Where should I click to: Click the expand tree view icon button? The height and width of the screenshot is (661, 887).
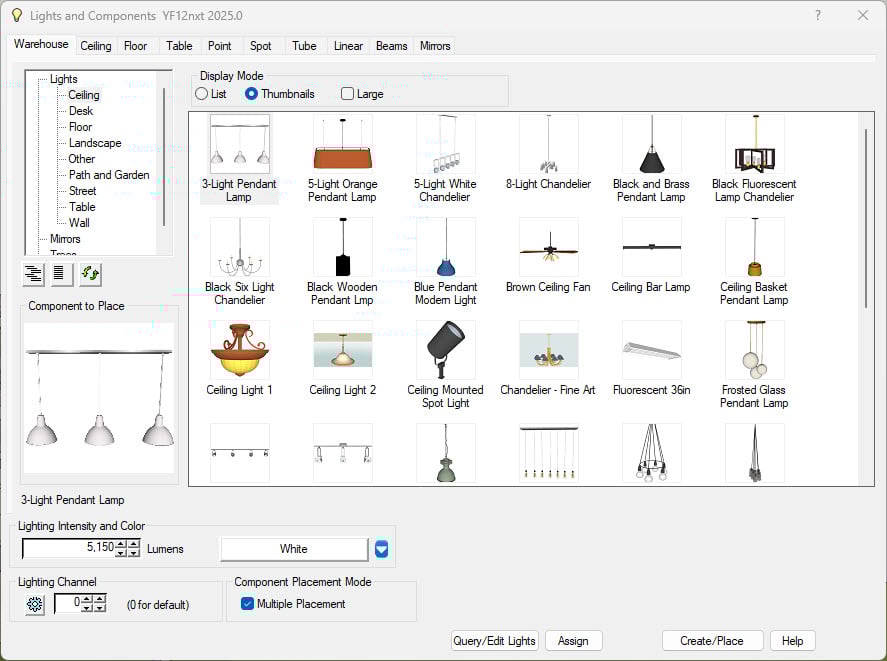click(34, 273)
